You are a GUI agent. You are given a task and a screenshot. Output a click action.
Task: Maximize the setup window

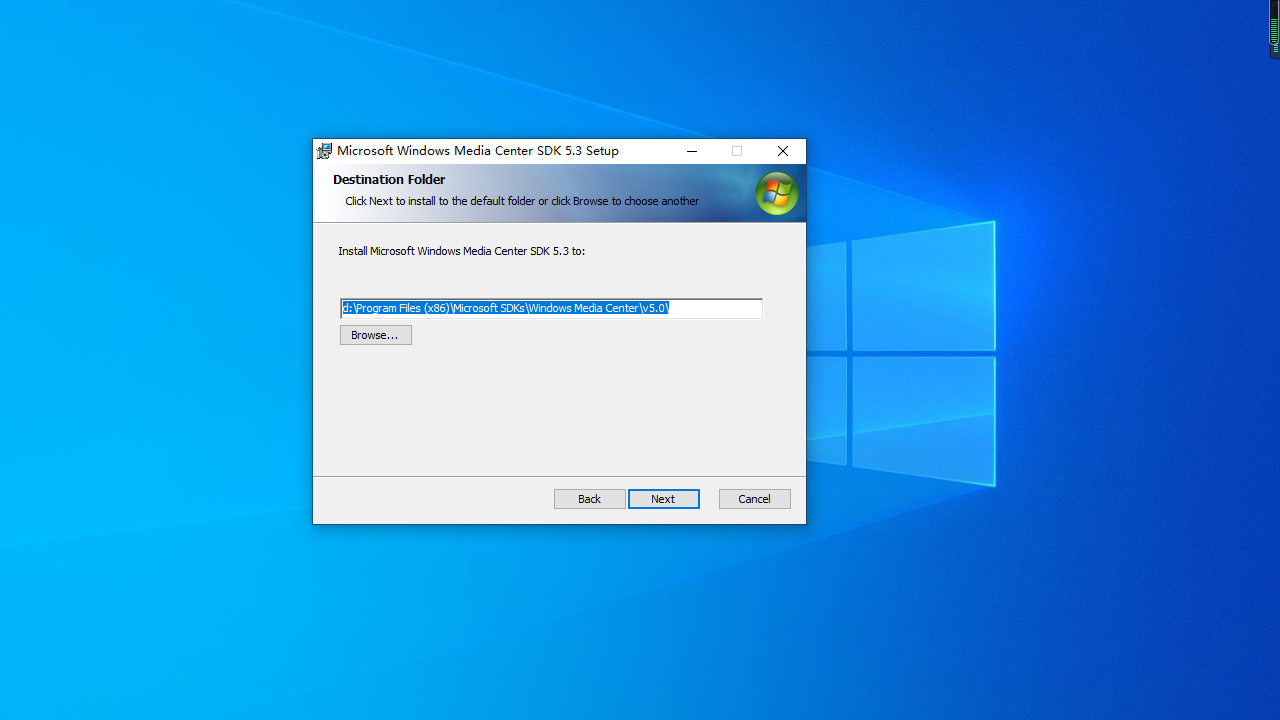pos(737,151)
